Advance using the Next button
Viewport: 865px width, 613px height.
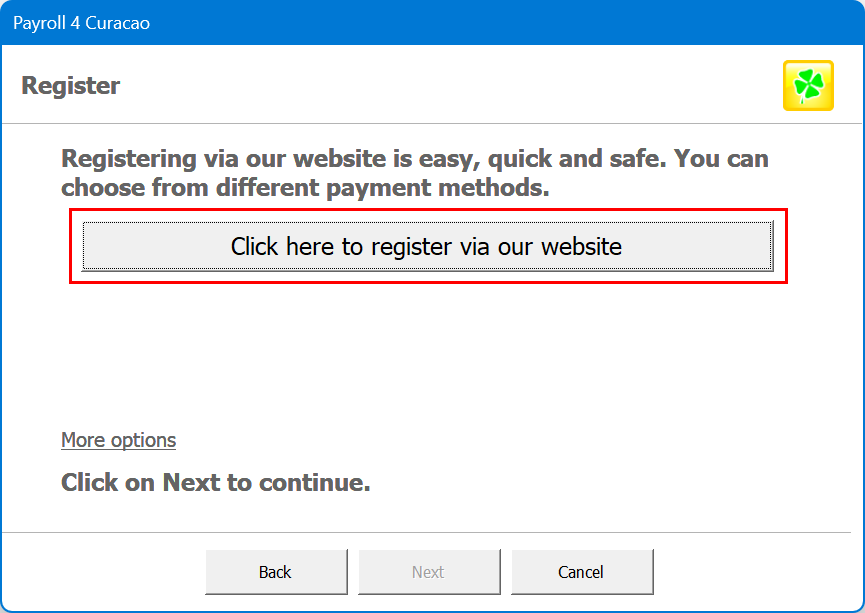428,572
